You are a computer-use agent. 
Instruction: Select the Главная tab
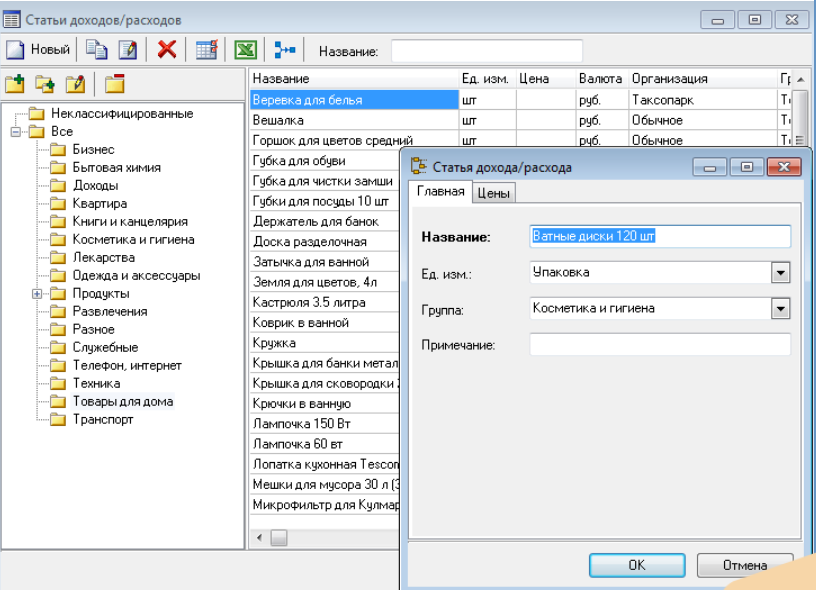pyautogui.click(x=440, y=192)
